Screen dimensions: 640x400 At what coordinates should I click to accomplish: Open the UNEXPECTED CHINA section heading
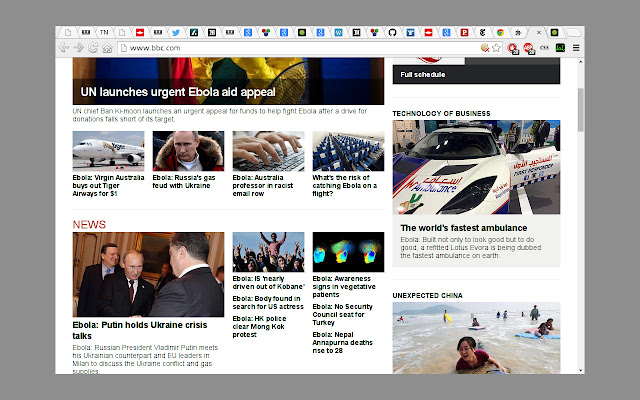pyautogui.click(x=427, y=296)
